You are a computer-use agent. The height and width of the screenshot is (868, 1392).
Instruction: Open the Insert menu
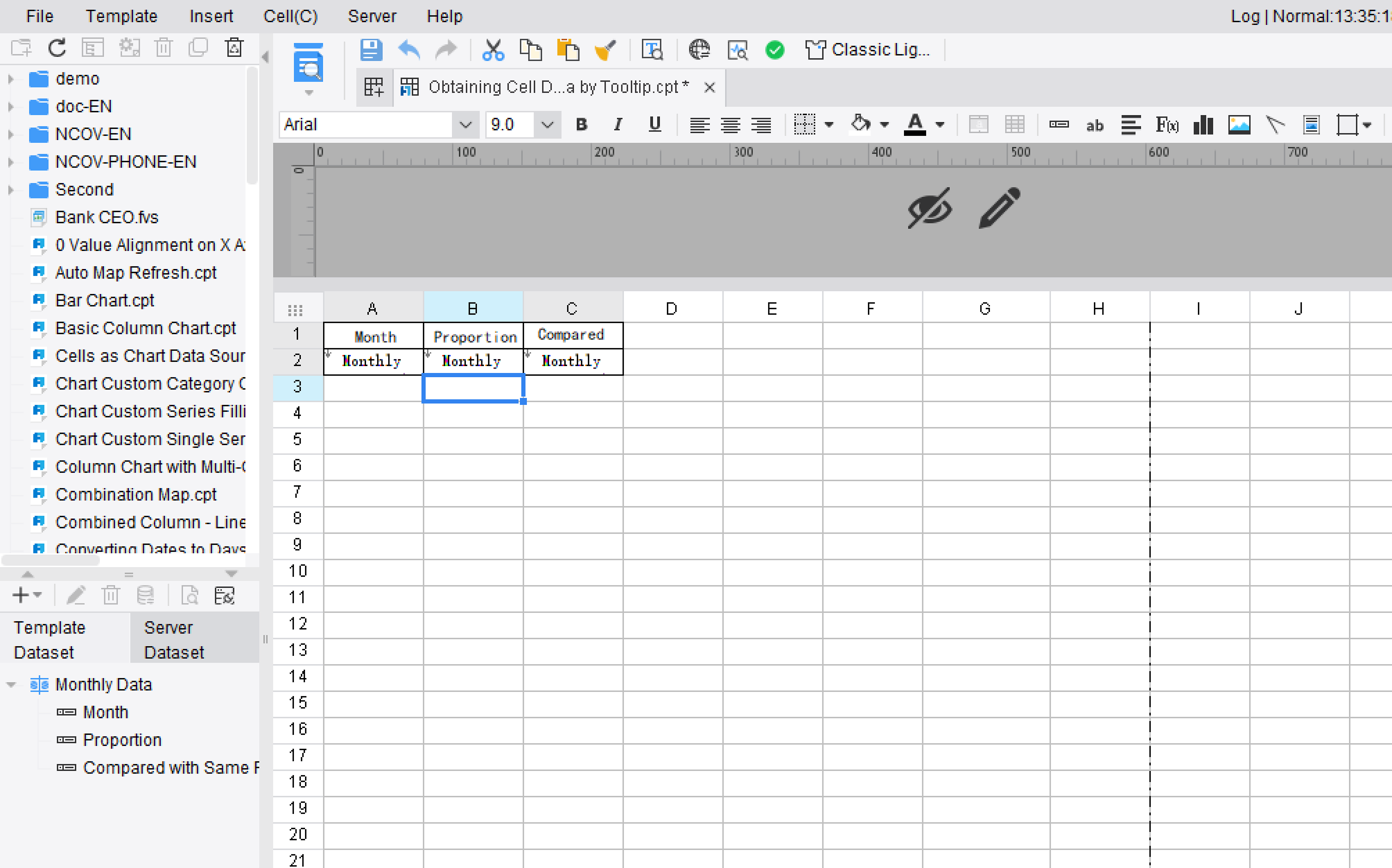point(211,16)
